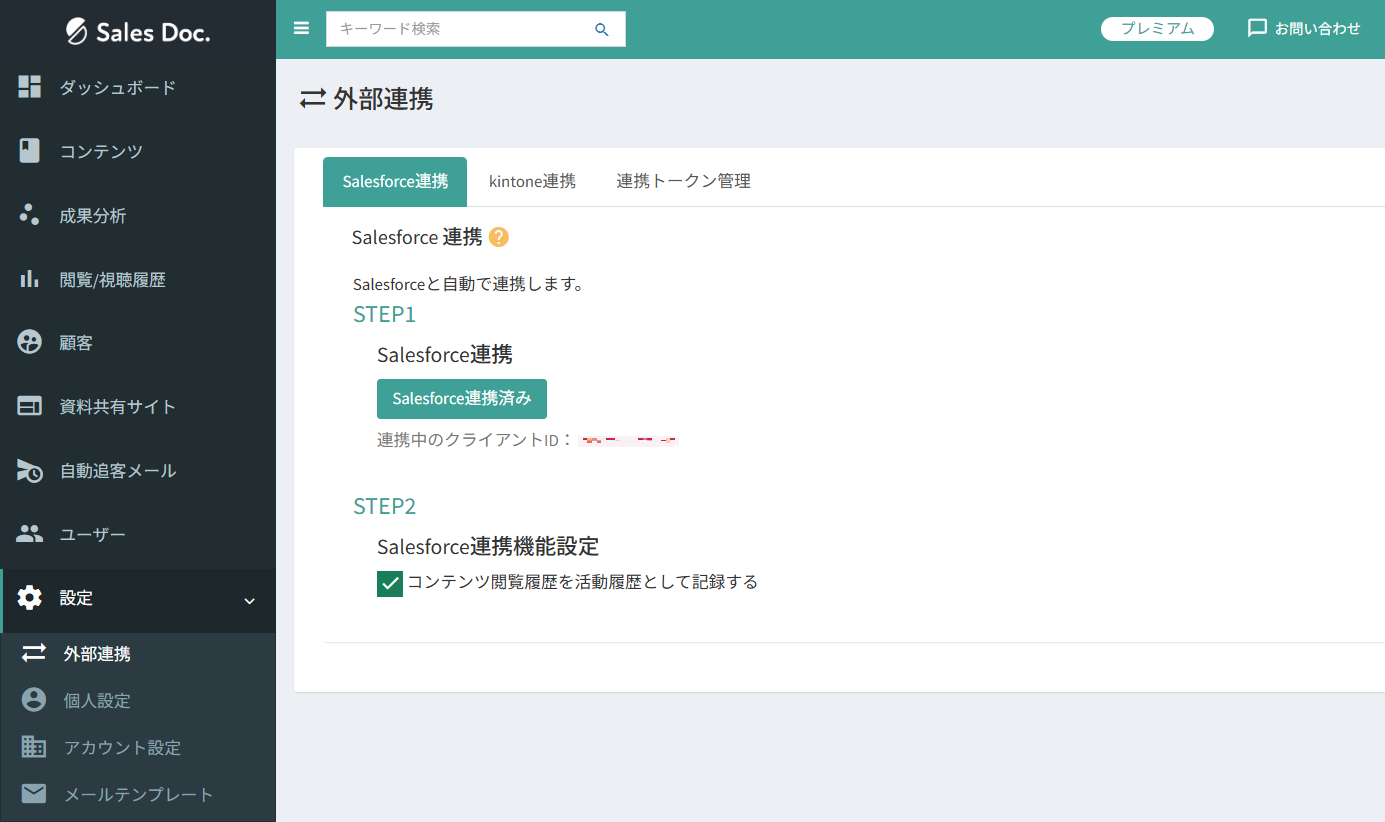Image resolution: width=1385 pixels, height=822 pixels.
Task: Open the orange help icon beside Salesforce 連携
Action: tap(499, 237)
